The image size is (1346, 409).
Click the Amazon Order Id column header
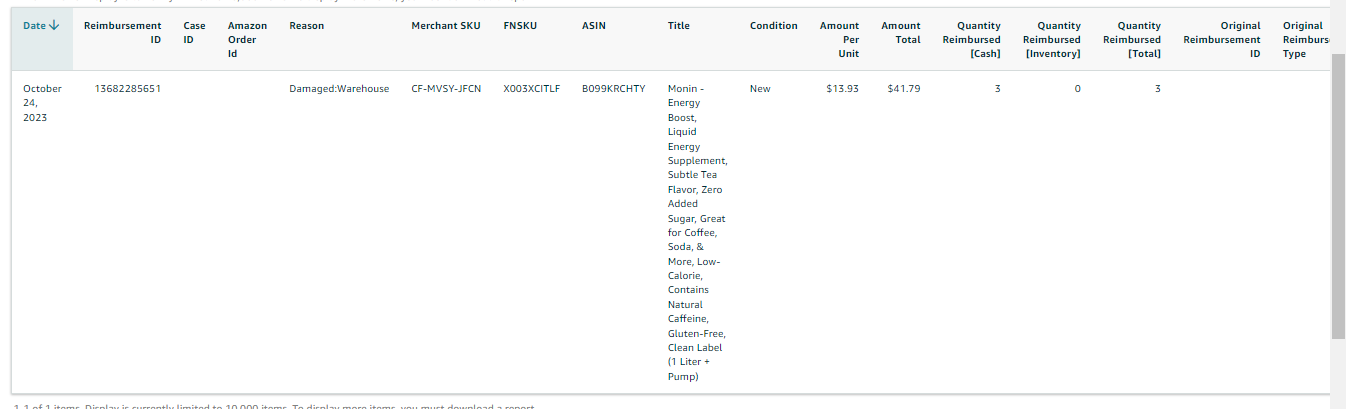pyautogui.click(x=247, y=40)
